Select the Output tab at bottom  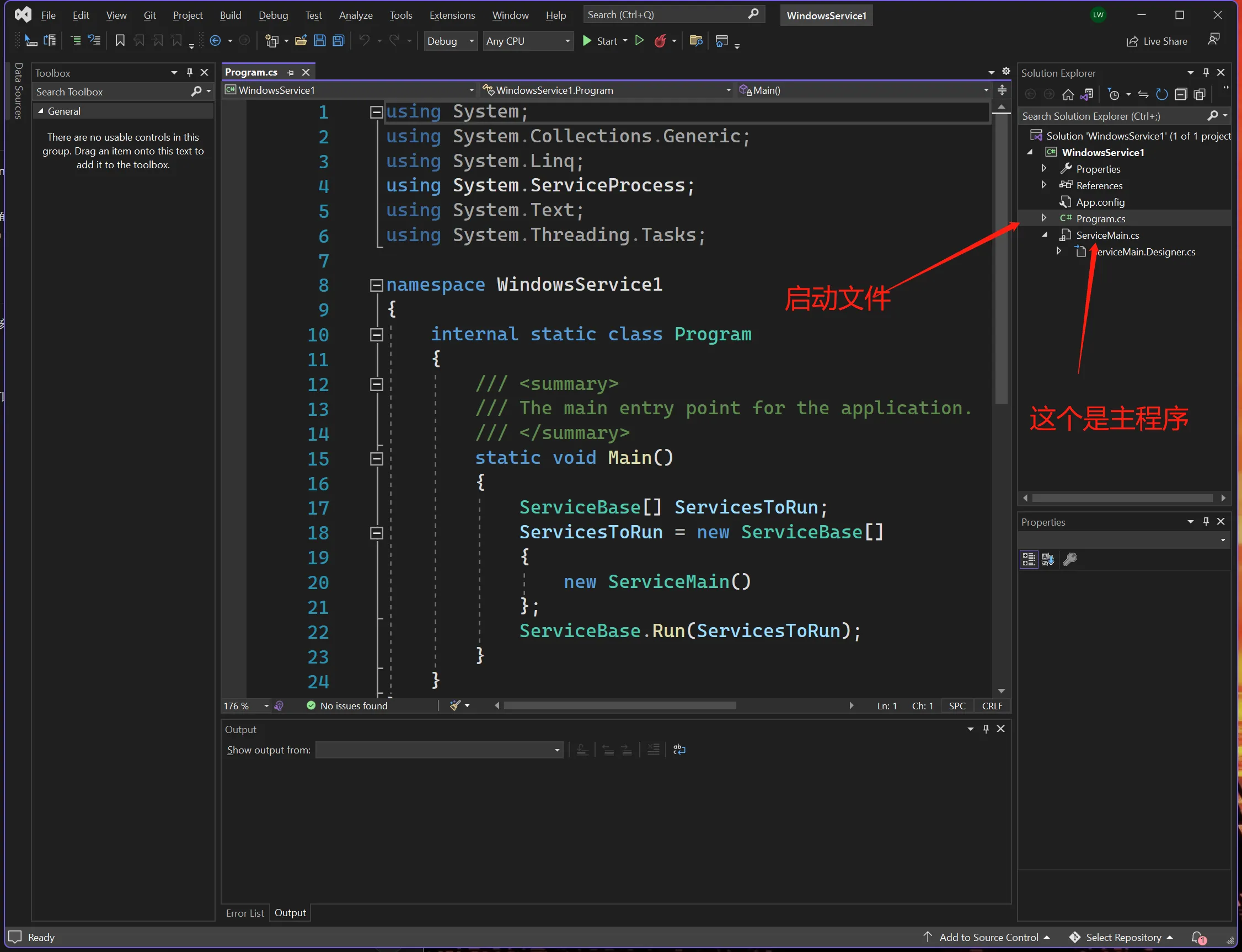290,913
